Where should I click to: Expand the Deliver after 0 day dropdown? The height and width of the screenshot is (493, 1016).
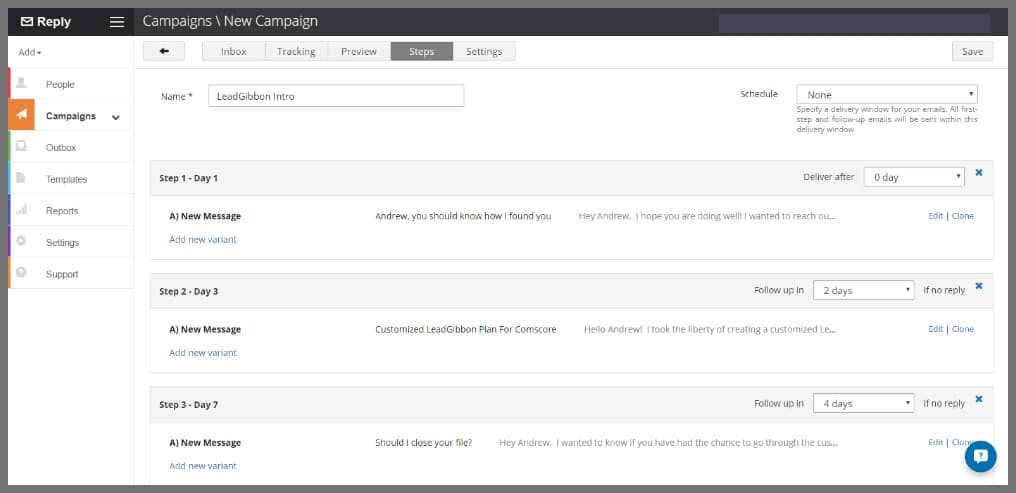click(913, 177)
